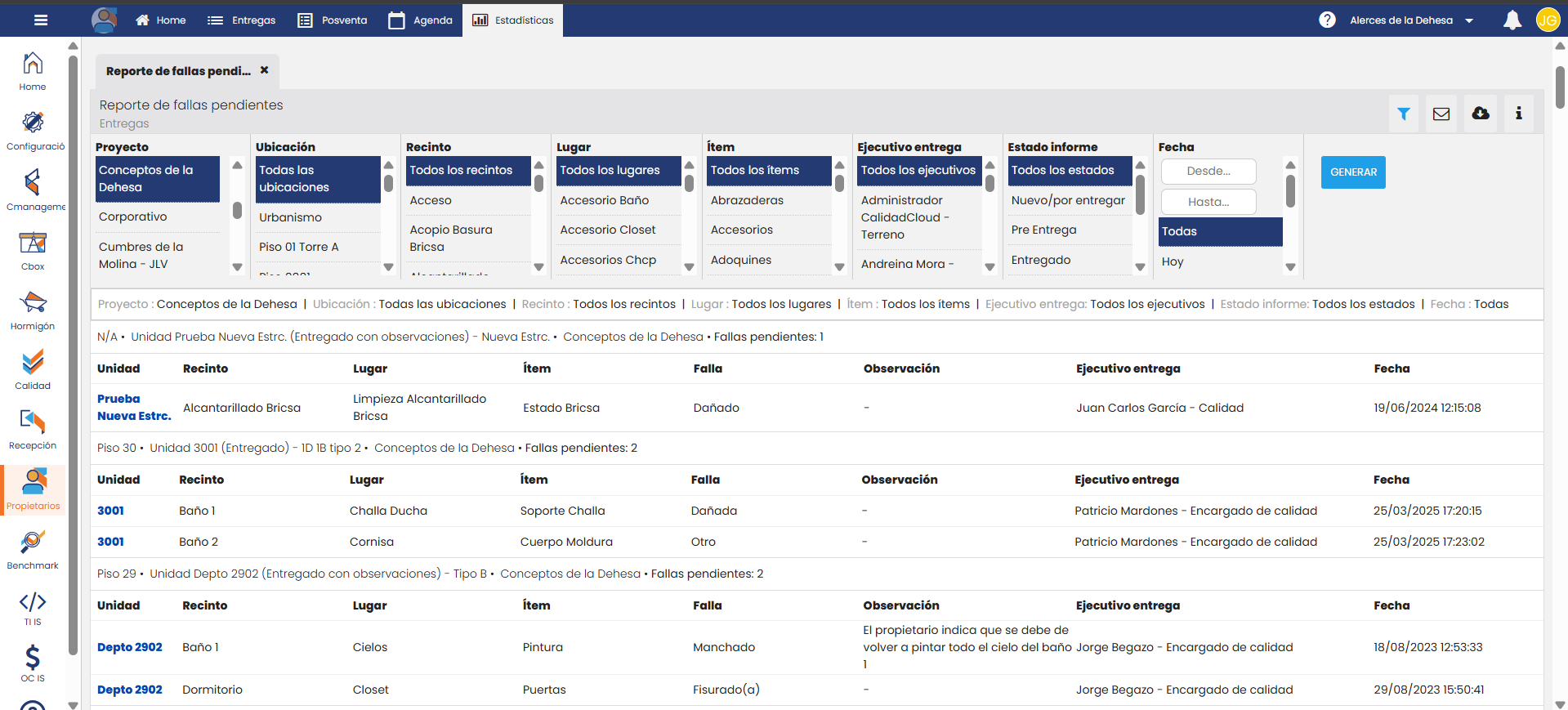Select Accesorio Closet in the Lugar list

pyautogui.click(x=619, y=230)
